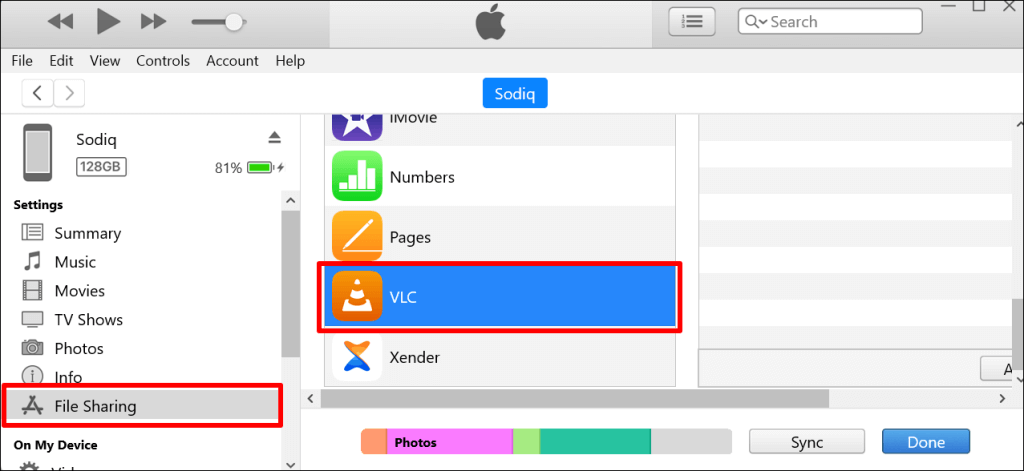1024x471 pixels.
Task: Open Music settings in the sidebar
Action: click(x=75, y=262)
